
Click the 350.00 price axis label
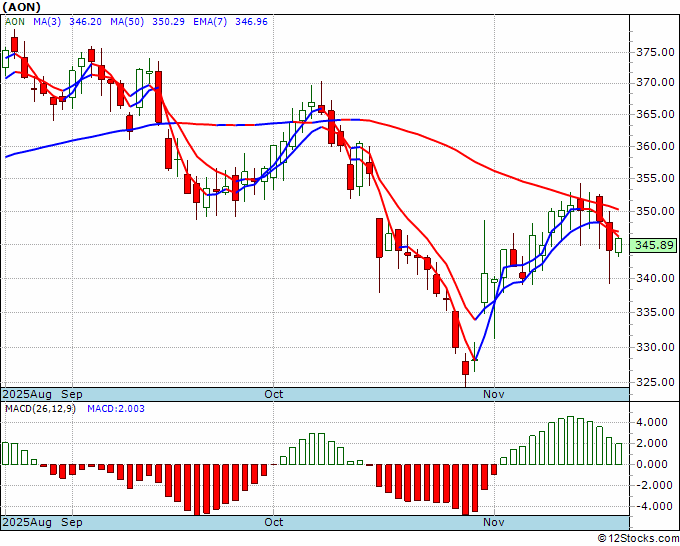[655, 211]
